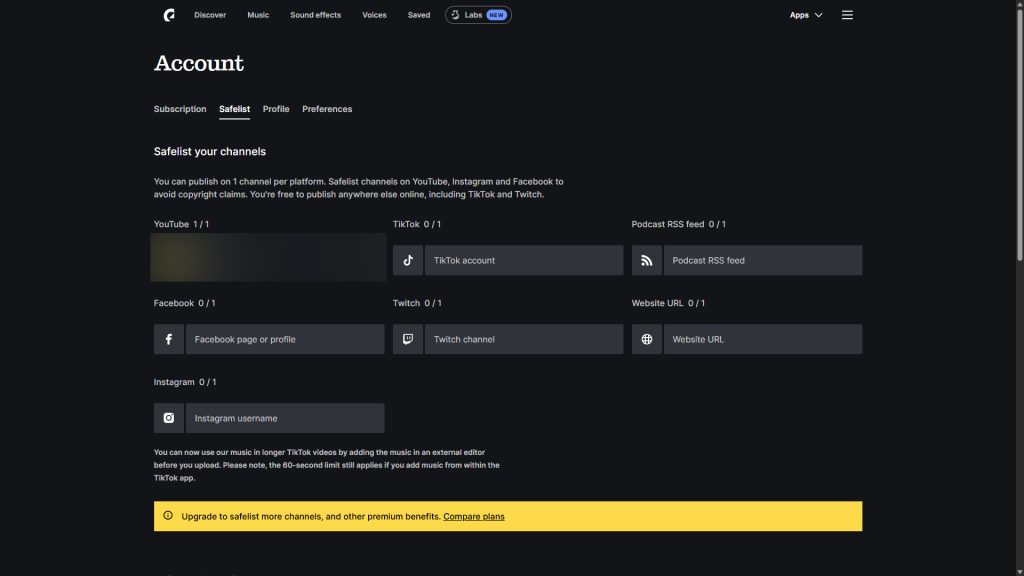Open the Preferences tab
This screenshot has width=1024, height=576.
coord(327,109)
